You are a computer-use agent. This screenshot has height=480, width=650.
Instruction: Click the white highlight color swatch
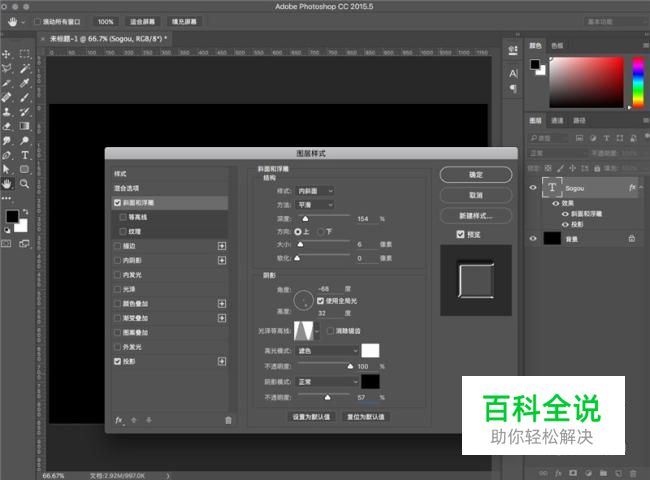370,350
